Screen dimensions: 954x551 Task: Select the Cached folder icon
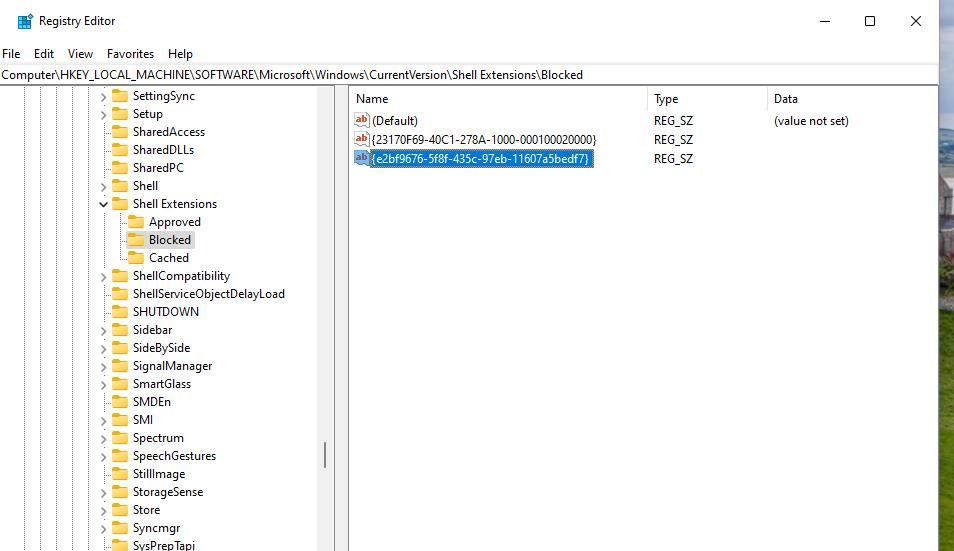click(x=136, y=257)
